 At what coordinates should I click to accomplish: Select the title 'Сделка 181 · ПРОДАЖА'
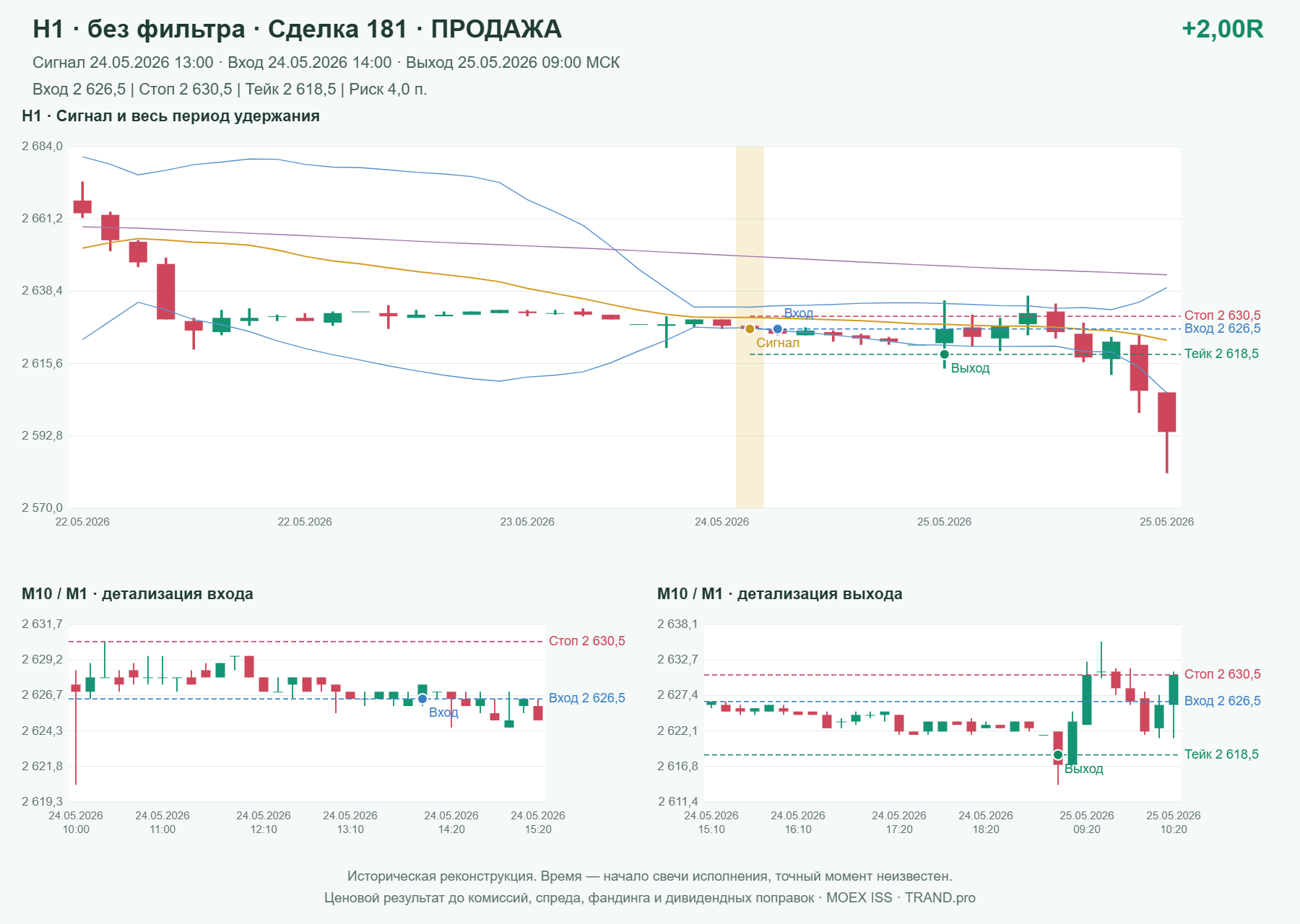[x=415, y=29]
